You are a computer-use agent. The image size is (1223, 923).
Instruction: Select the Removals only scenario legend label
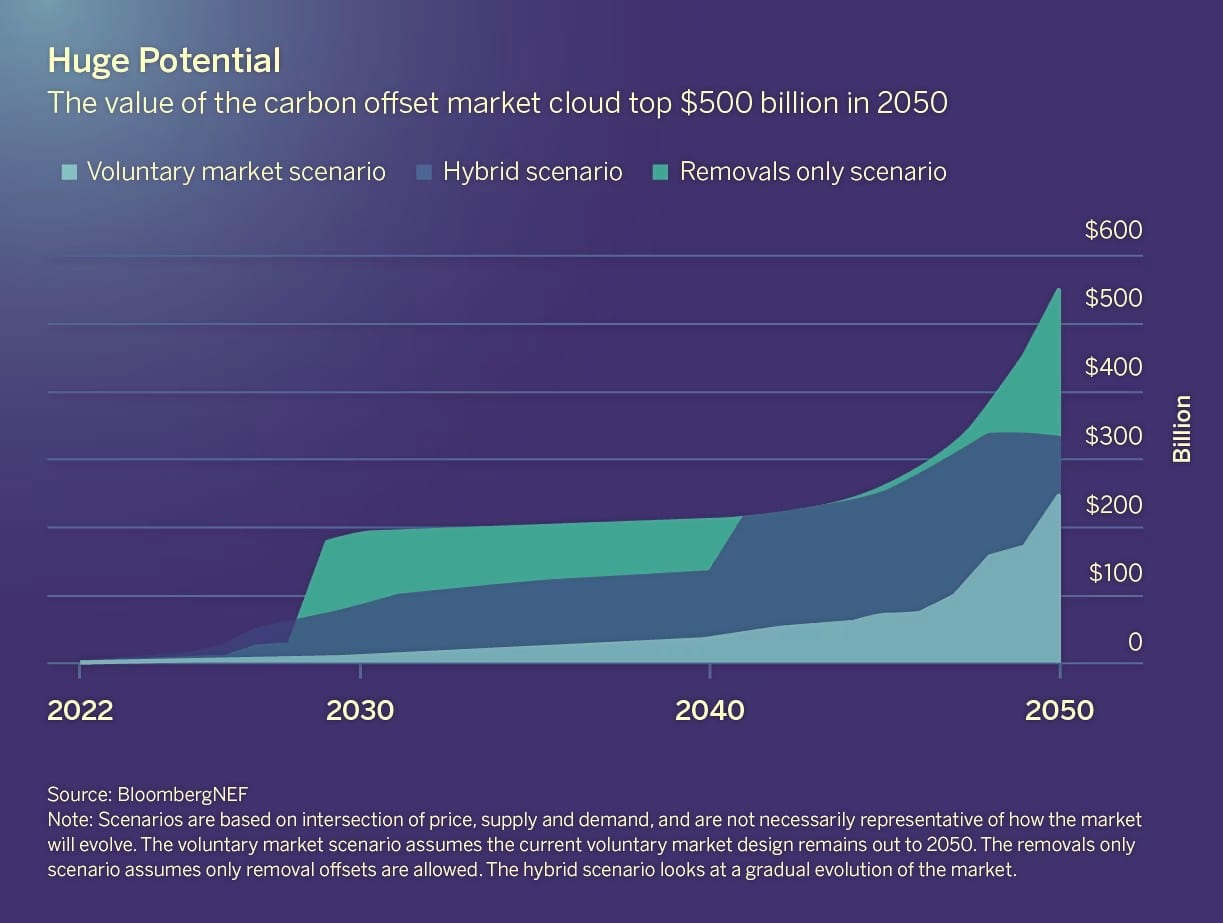pyautogui.click(x=813, y=172)
